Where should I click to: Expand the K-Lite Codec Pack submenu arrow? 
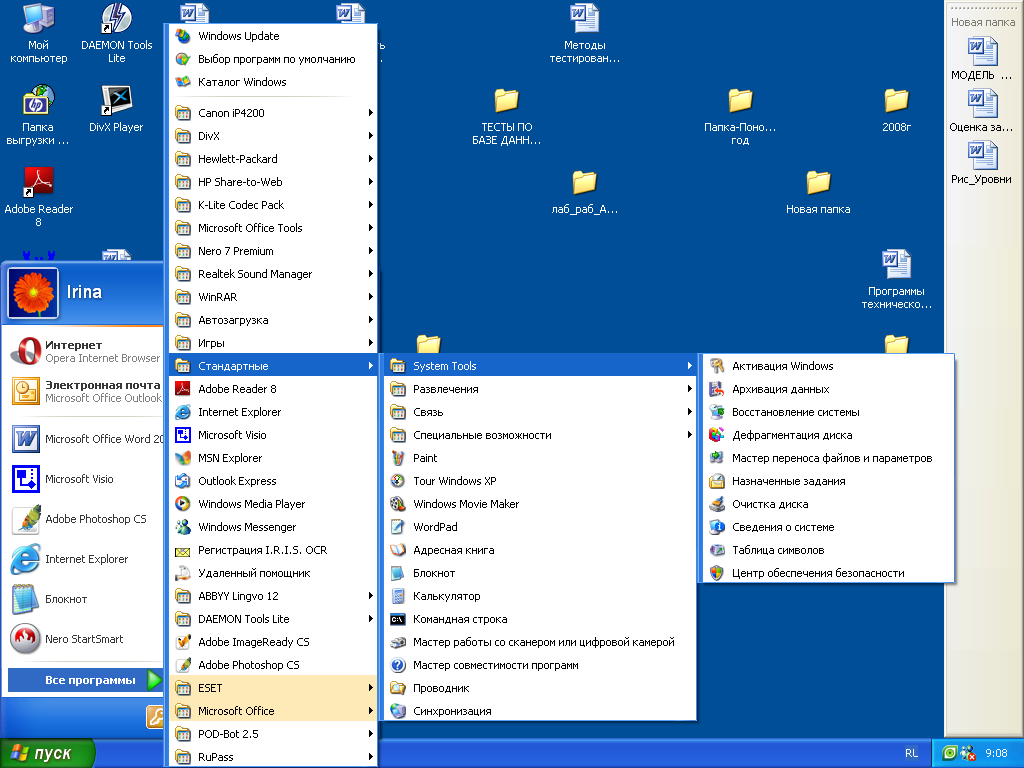[x=370, y=205]
